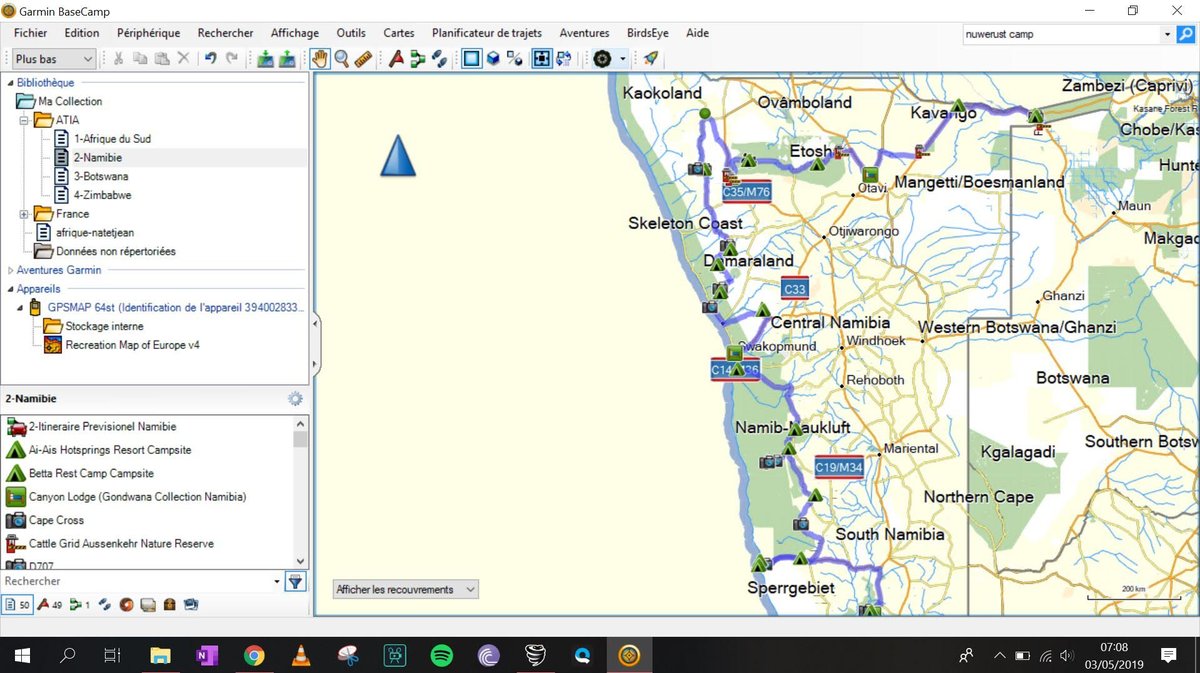1200x673 pixels.
Task: Open the Cartes menu
Action: pos(398,33)
